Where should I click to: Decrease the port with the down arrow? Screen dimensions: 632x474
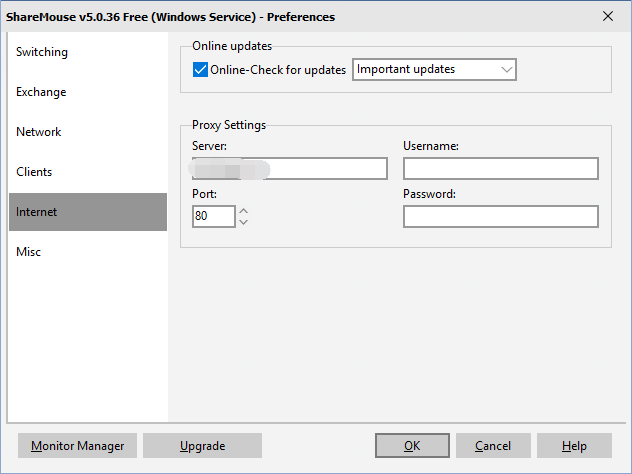[x=243, y=222]
